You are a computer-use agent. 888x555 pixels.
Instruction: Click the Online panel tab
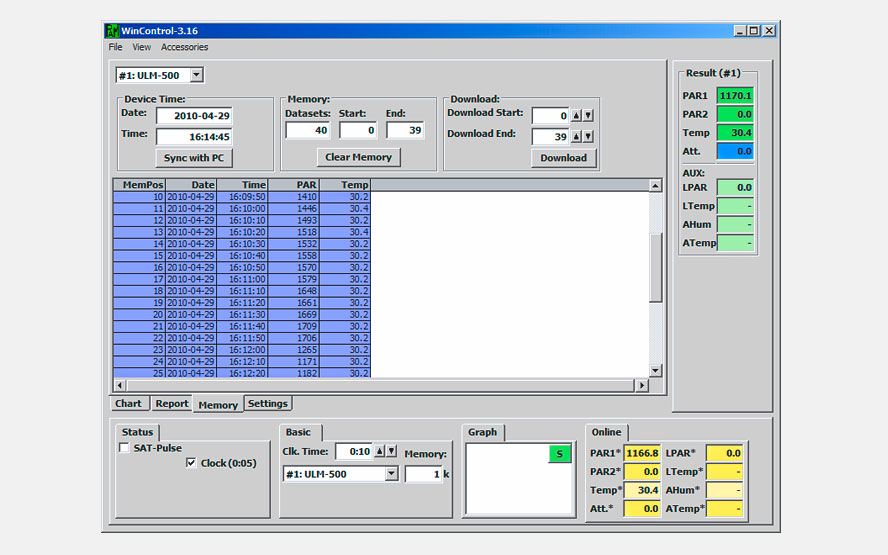coord(607,432)
